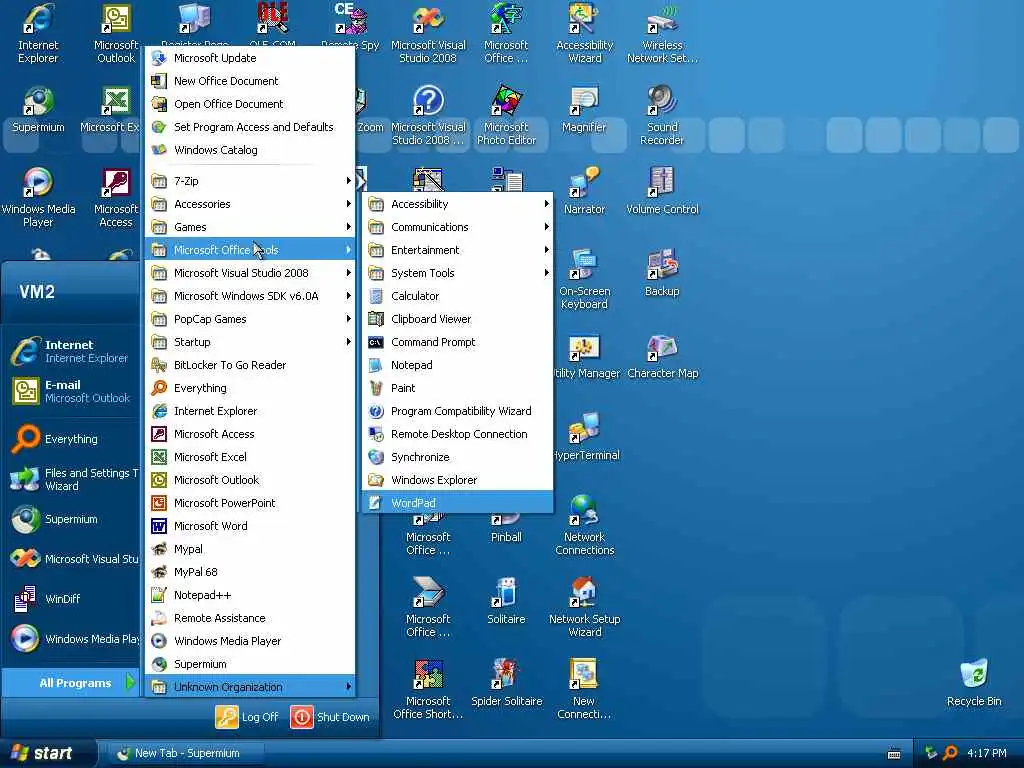Open pinned WinDiff in Start menu
1024x768 pixels.
pyautogui.click(x=71, y=599)
